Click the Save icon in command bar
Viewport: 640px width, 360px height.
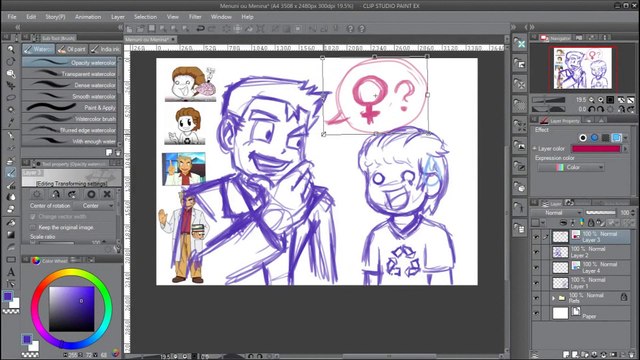pyautogui.click(x=152, y=29)
